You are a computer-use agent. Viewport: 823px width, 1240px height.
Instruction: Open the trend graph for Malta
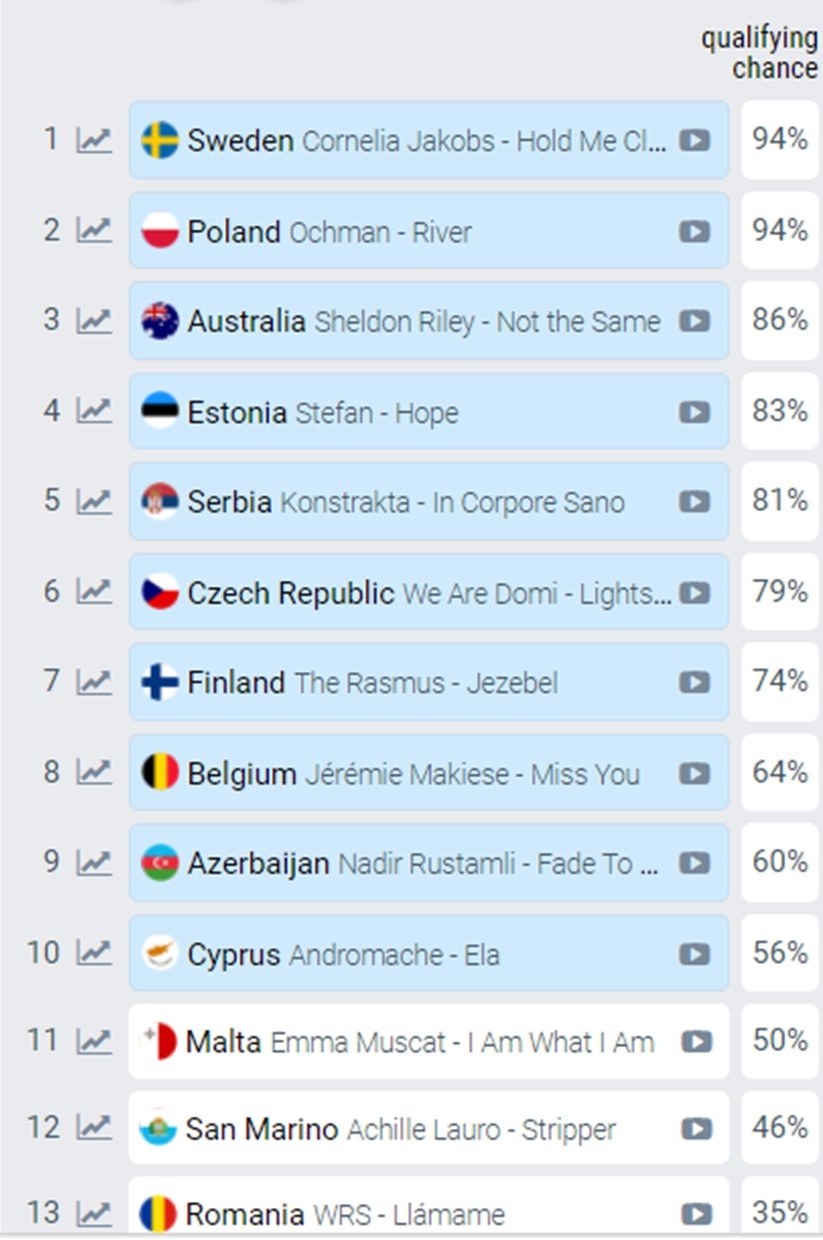click(94, 1041)
